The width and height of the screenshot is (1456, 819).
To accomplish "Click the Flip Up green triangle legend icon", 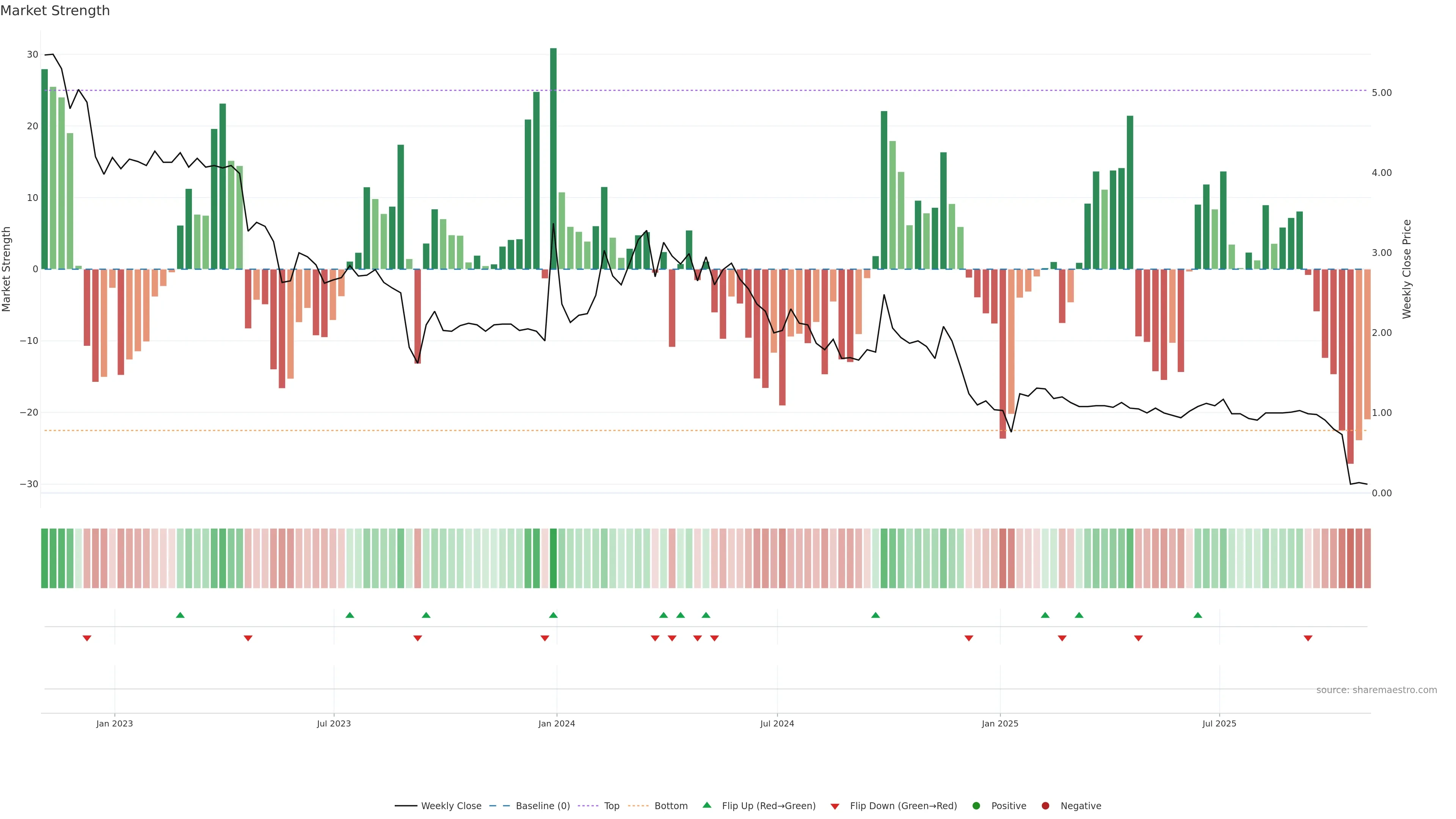I will click(x=706, y=805).
